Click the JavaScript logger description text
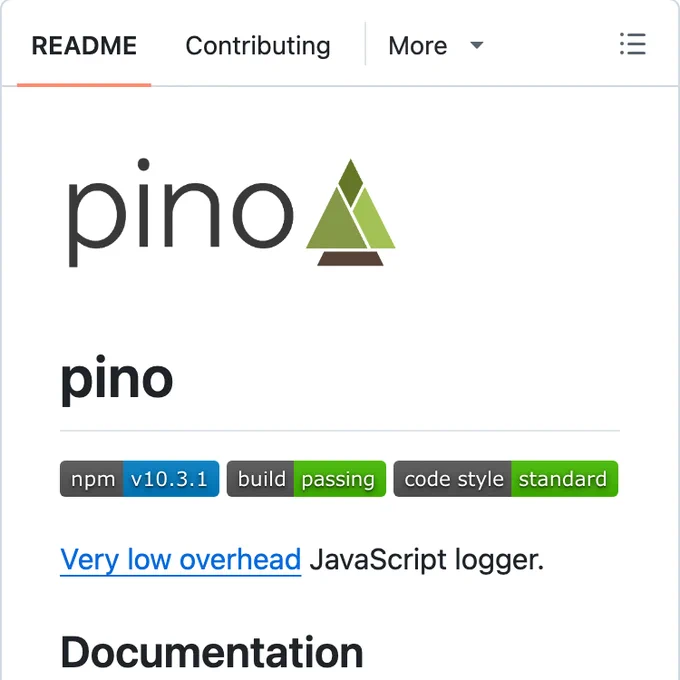The height and width of the screenshot is (680, 680). (427, 559)
